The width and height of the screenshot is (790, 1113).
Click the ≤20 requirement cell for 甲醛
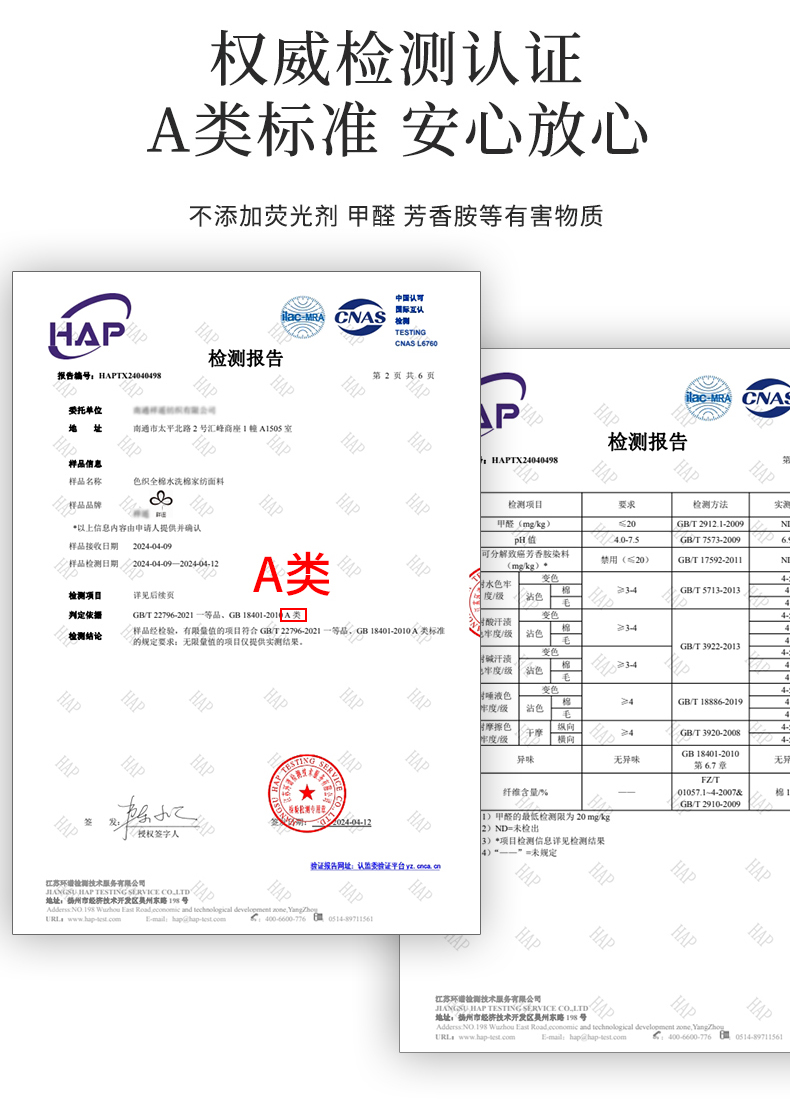627,524
